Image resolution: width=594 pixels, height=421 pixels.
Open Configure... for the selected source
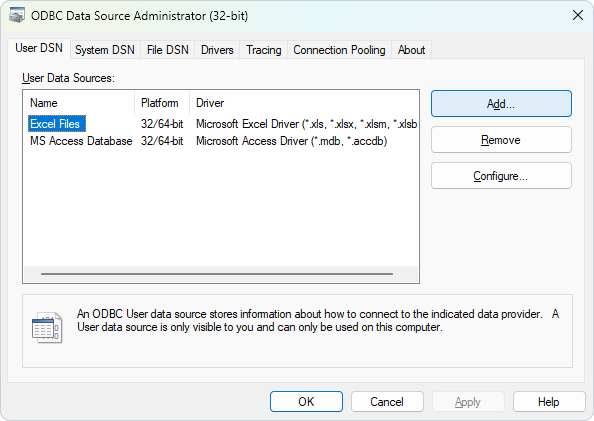pyautogui.click(x=501, y=176)
